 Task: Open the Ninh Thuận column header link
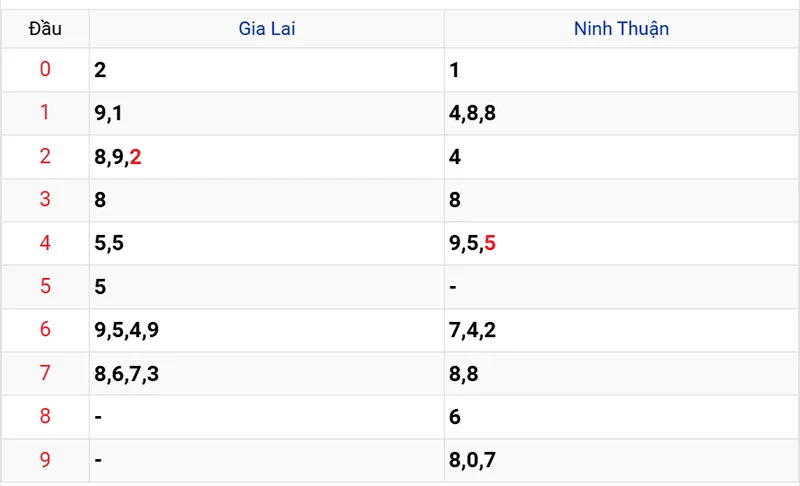(621, 29)
